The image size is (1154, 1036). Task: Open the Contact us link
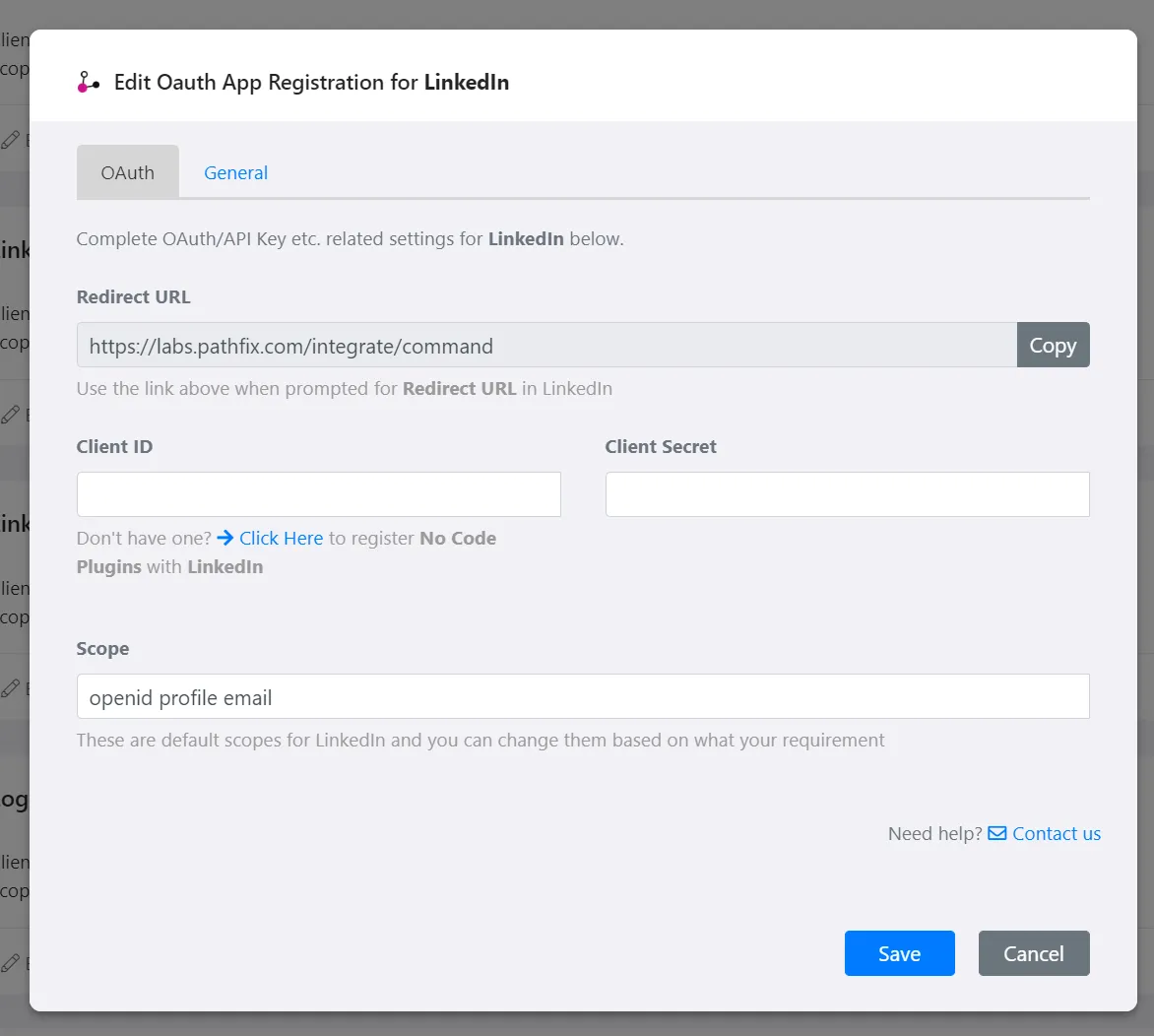[x=1057, y=833]
